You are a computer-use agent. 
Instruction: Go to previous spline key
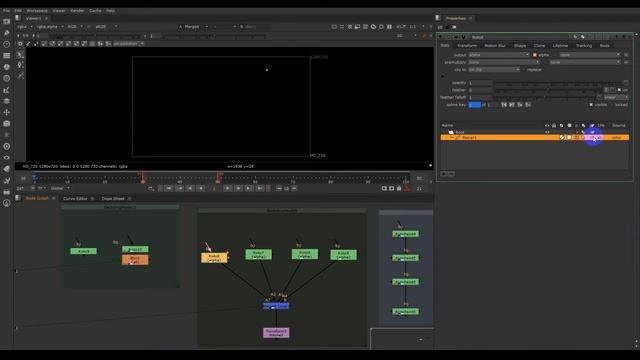click(x=504, y=105)
